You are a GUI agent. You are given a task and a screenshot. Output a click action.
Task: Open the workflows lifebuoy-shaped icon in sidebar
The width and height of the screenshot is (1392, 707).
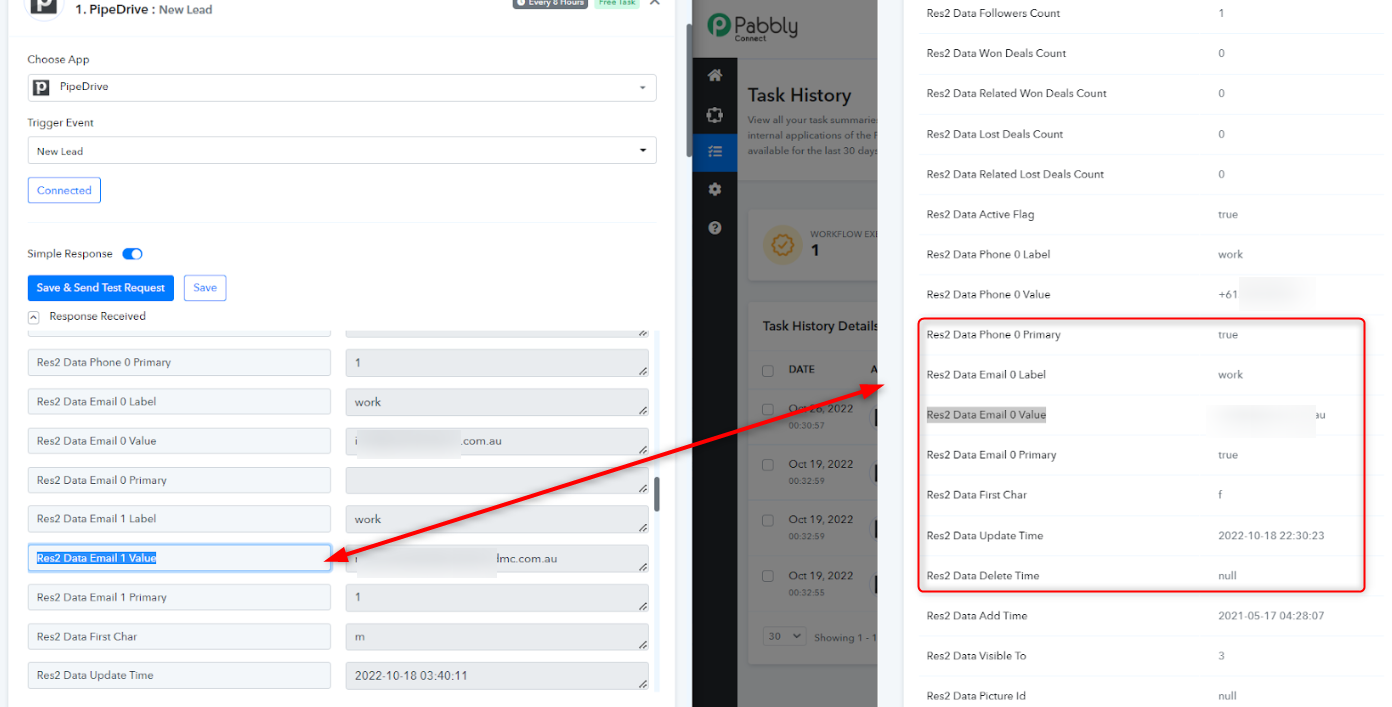[x=715, y=115]
